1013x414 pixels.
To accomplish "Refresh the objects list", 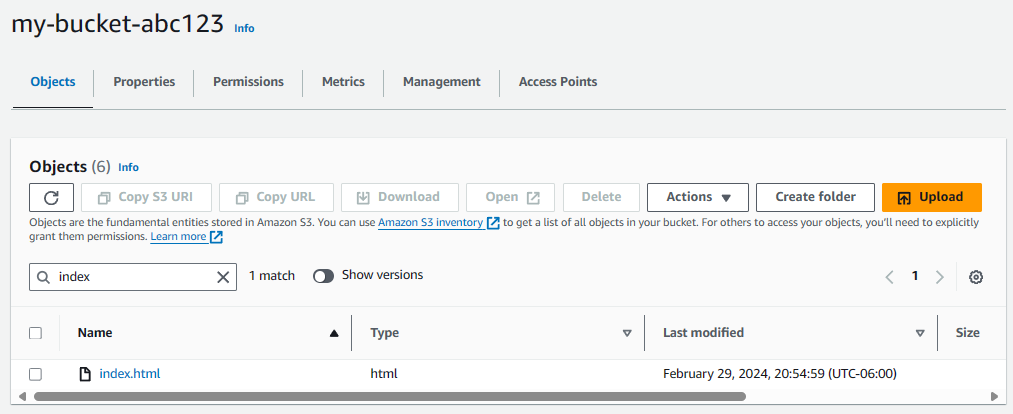I will tap(52, 197).
